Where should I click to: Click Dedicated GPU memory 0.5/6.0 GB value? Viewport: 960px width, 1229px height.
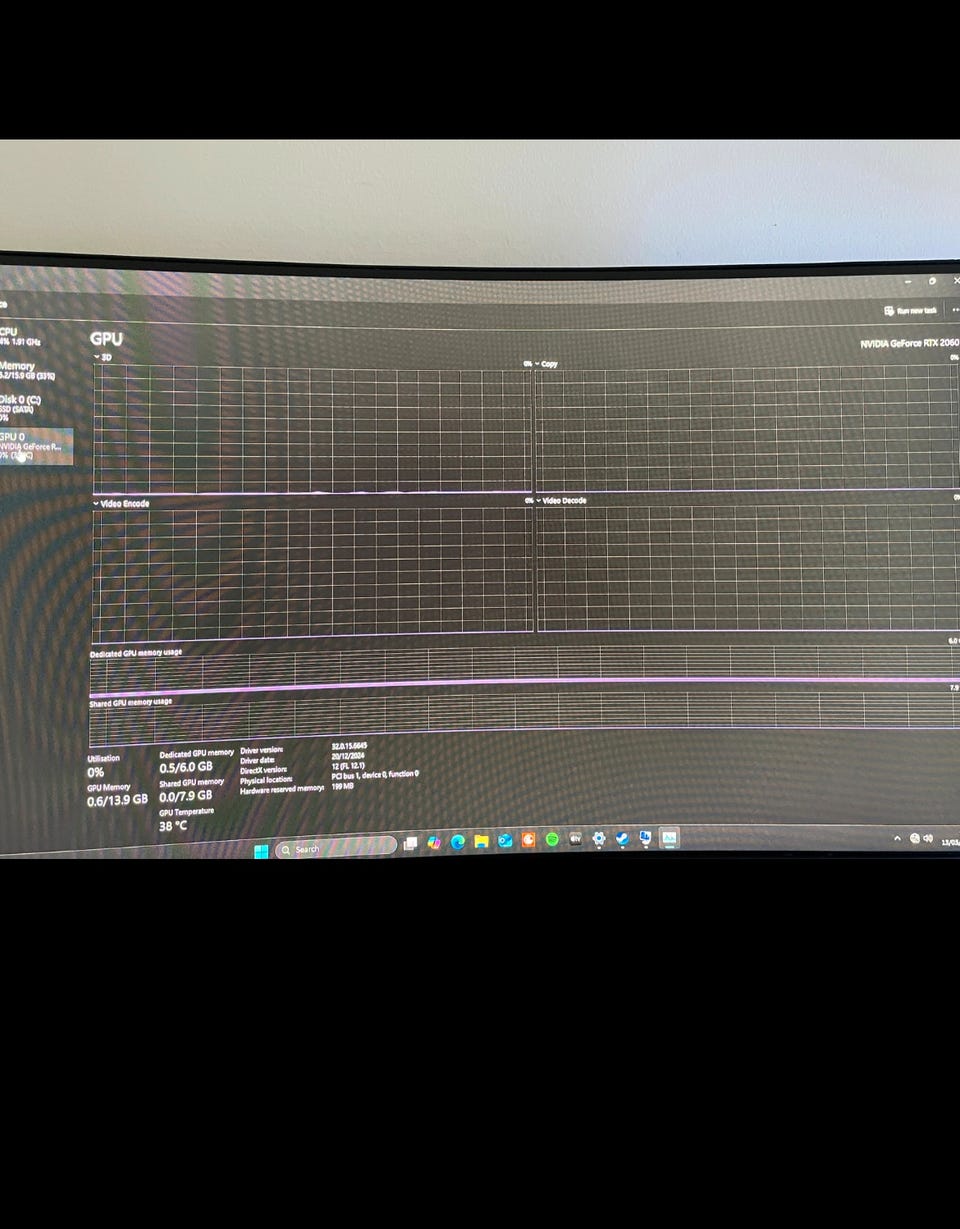[x=185, y=767]
